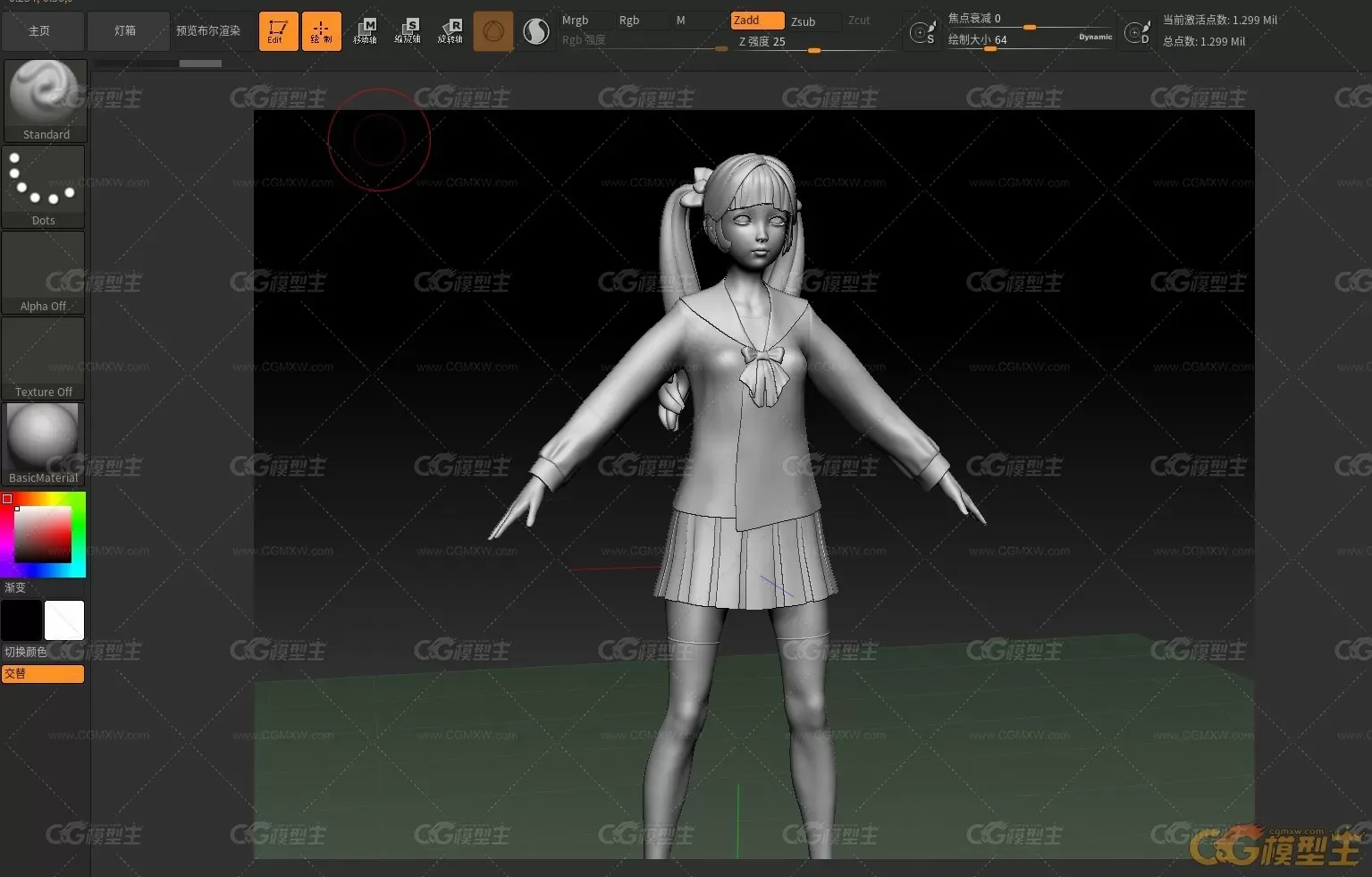The image size is (1372, 877).
Task: Open the BasicMaterial material picker
Action: (x=43, y=443)
